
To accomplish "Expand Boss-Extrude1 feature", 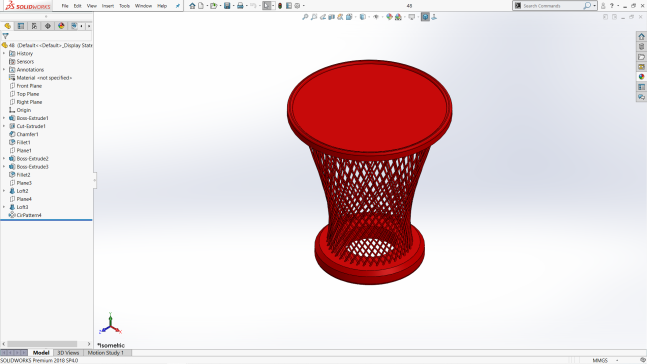I will pos(4,118).
